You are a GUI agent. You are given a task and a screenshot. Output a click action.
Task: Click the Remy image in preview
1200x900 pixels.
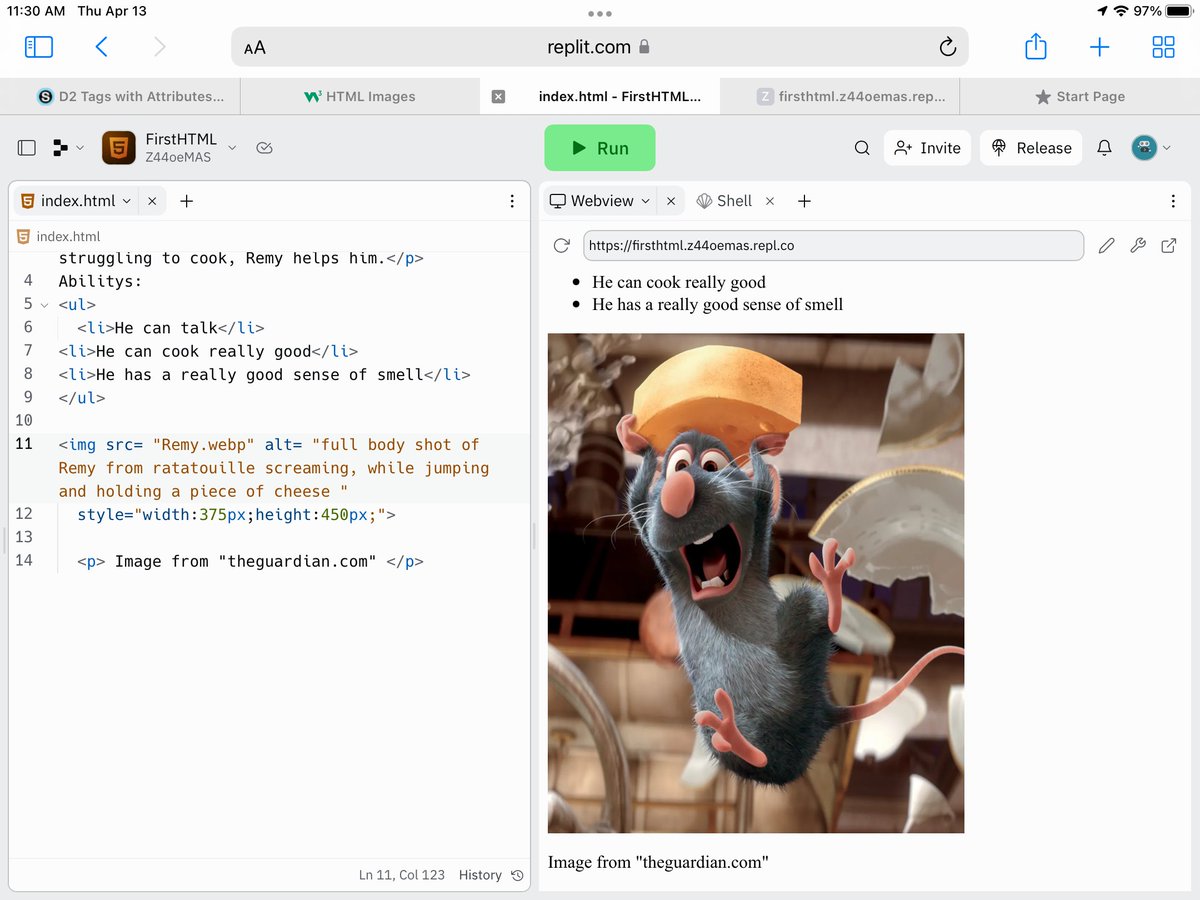[x=756, y=583]
